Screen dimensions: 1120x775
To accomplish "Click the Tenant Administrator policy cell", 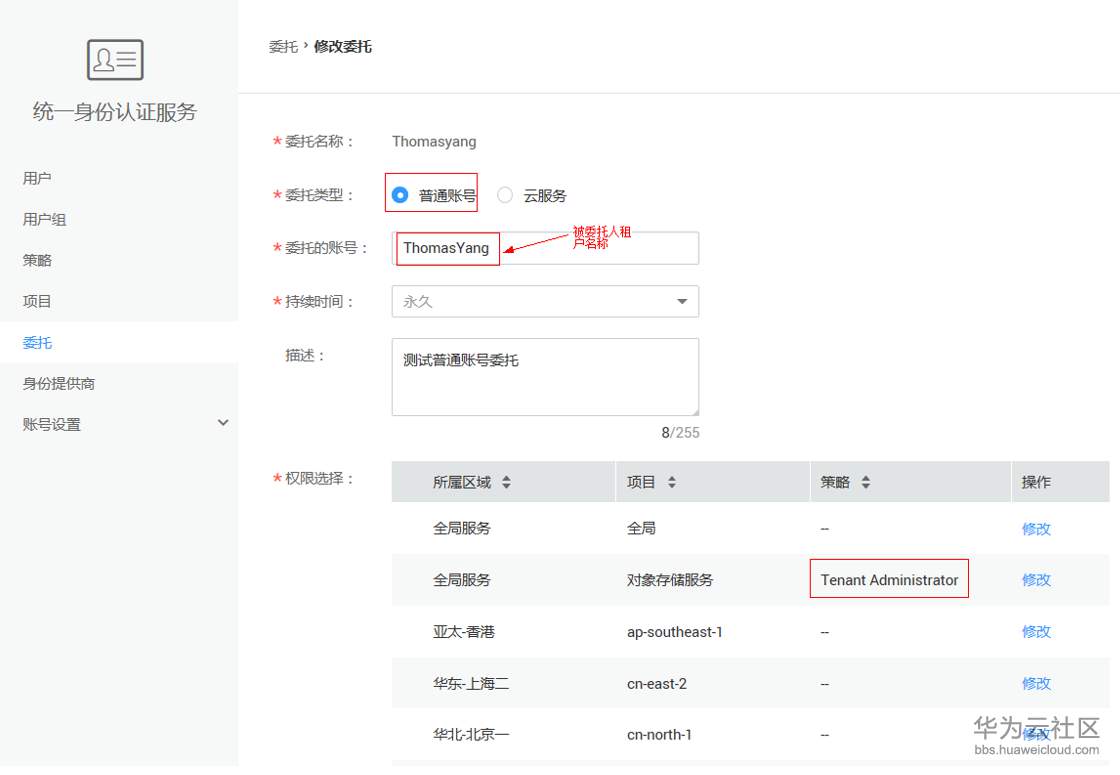I will click(889, 580).
